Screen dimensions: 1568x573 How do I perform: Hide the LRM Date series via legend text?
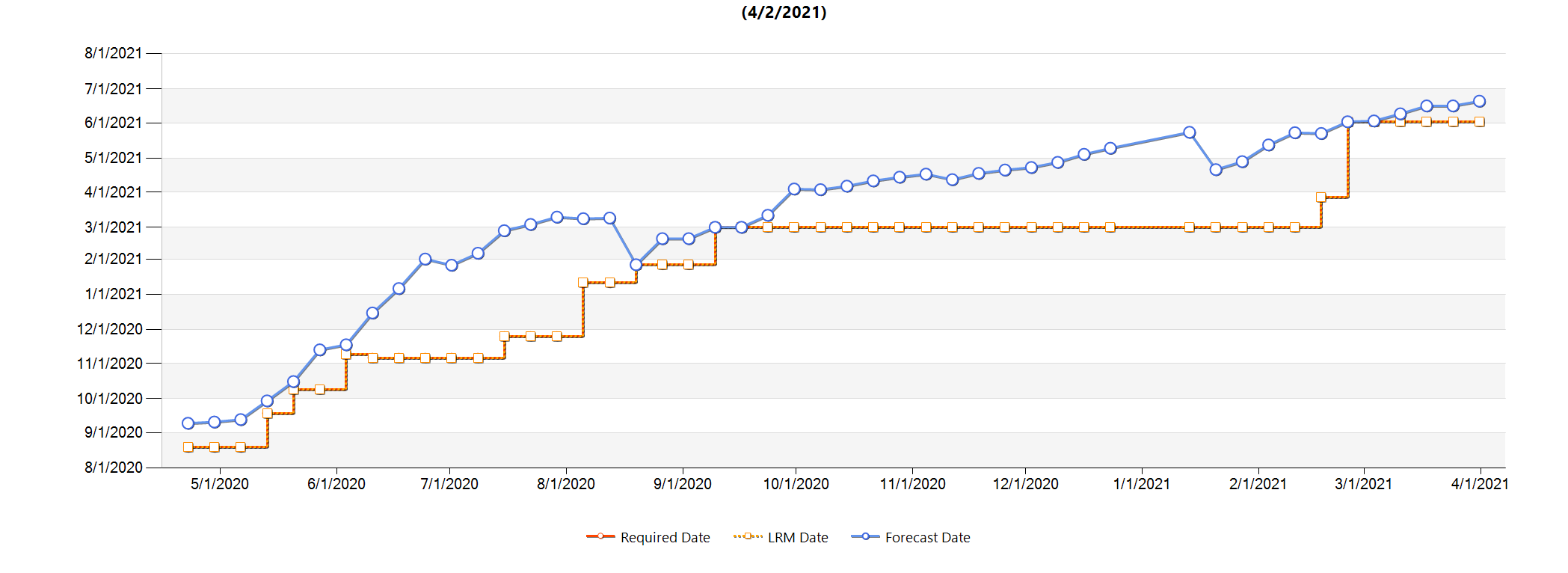[798, 538]
